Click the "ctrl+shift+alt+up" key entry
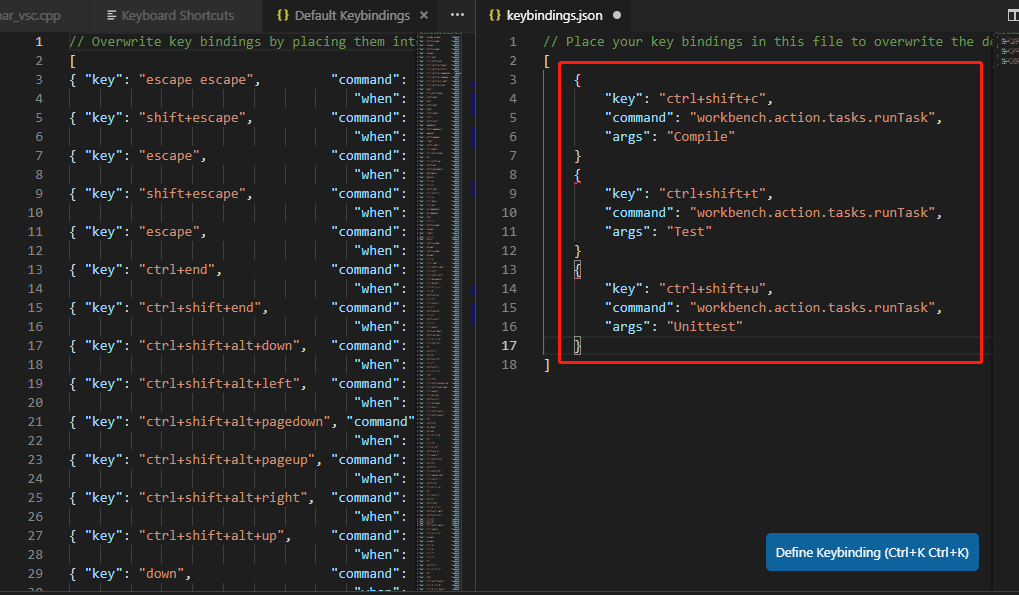 tap(214, 535)
